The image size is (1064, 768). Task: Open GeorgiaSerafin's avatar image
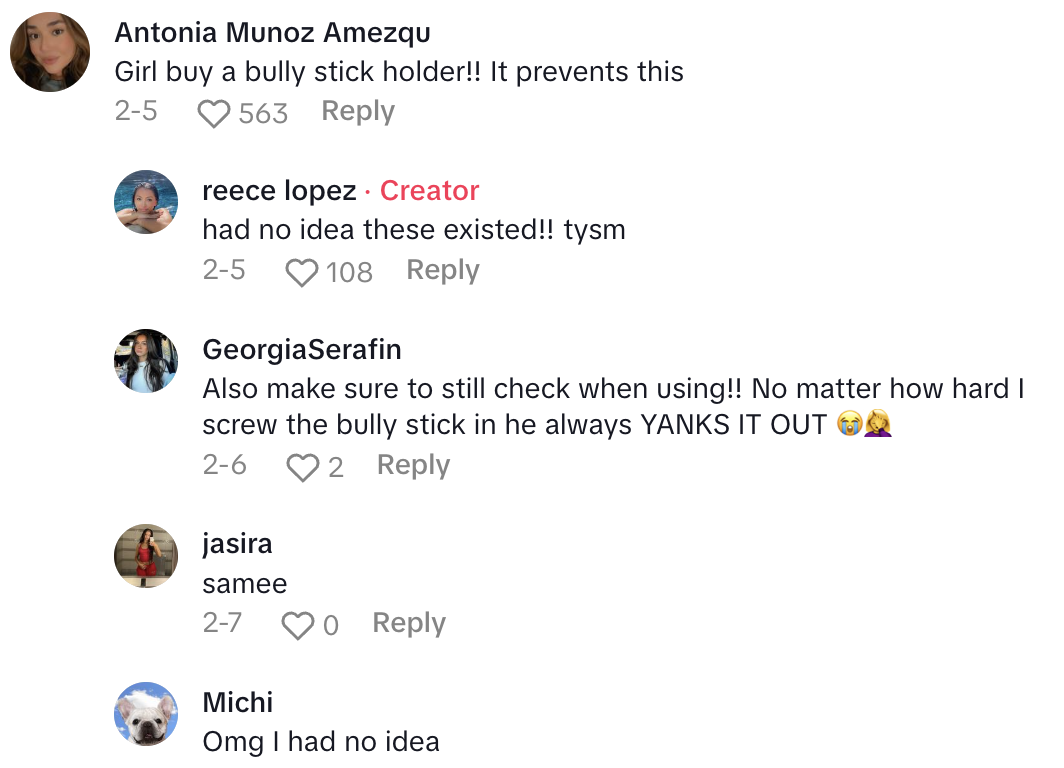(145, 361)
